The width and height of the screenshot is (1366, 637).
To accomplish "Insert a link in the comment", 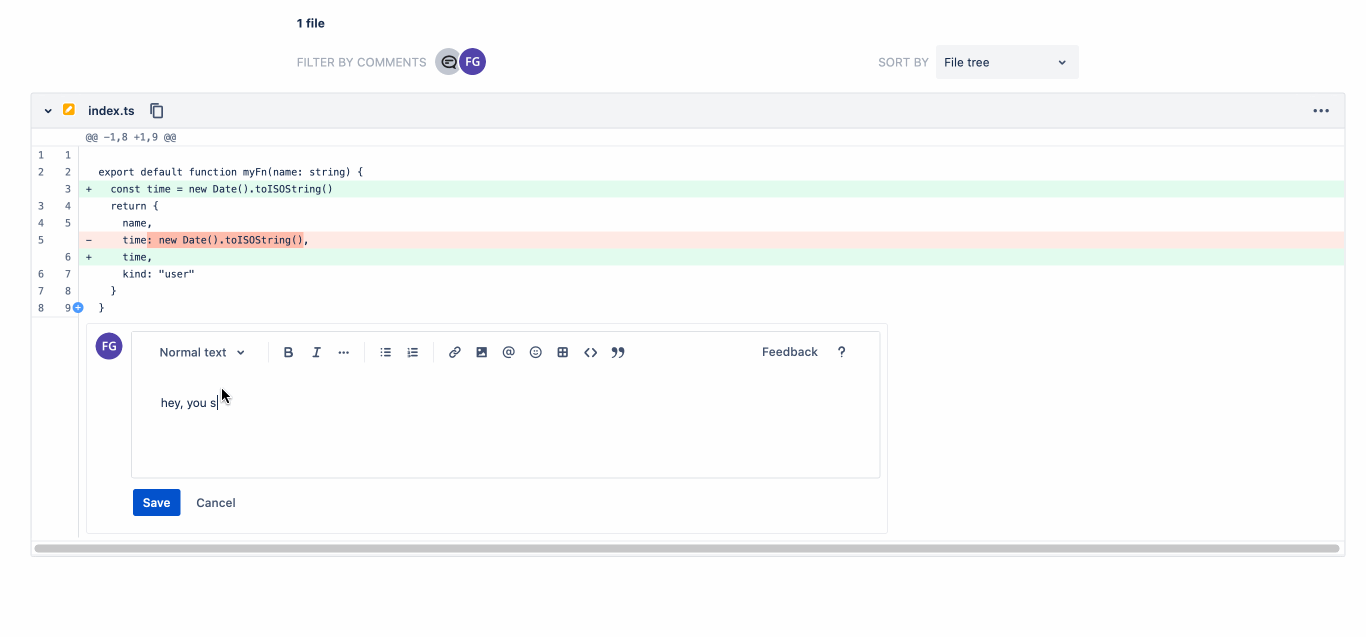I will pyautogui.click(x=455, y=352).
